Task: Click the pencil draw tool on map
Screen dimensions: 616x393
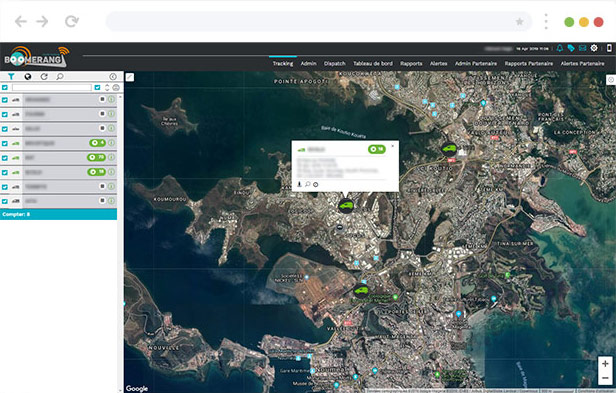Action: pos(130,77)
